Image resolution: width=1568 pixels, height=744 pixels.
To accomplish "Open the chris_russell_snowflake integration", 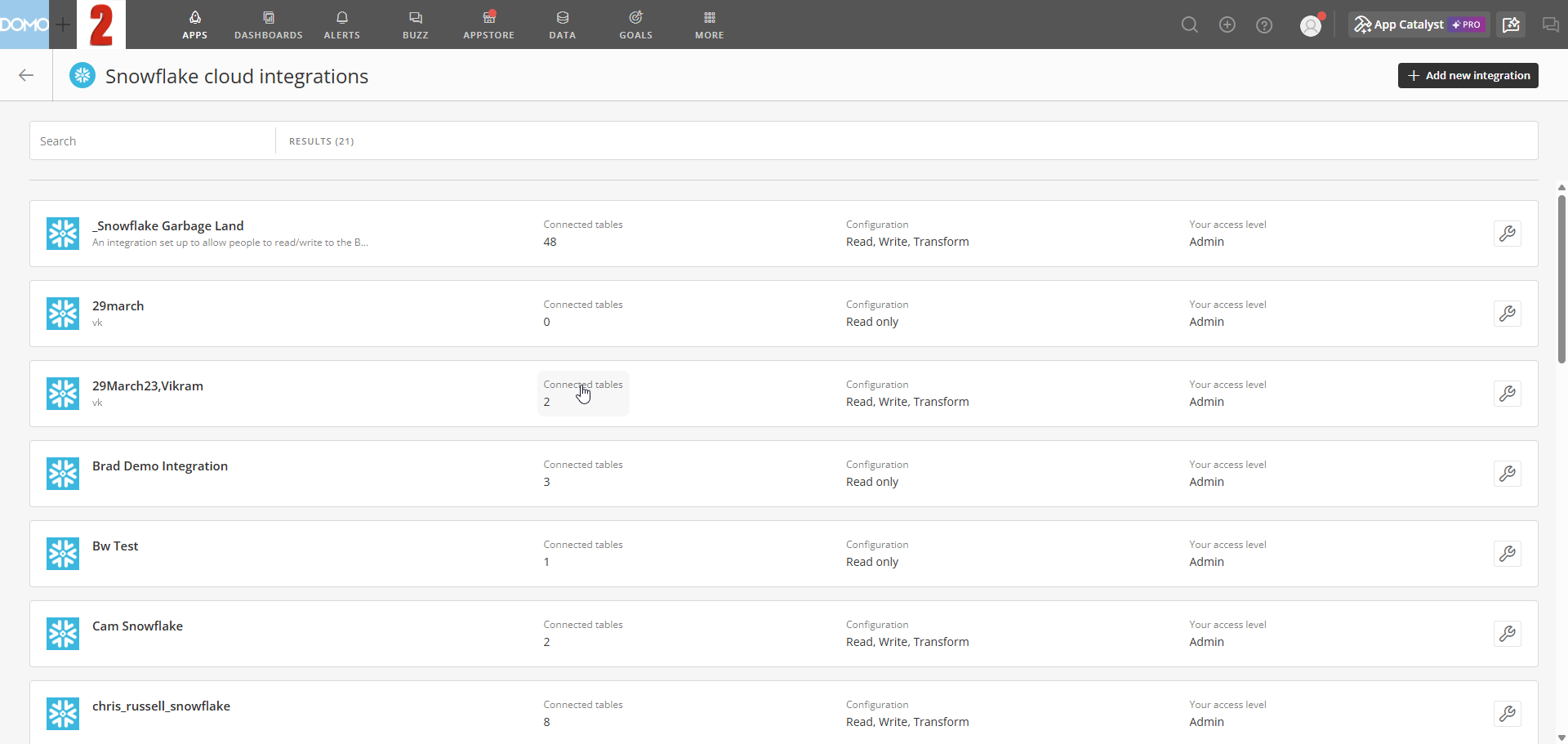I will (x=161, y=706).
